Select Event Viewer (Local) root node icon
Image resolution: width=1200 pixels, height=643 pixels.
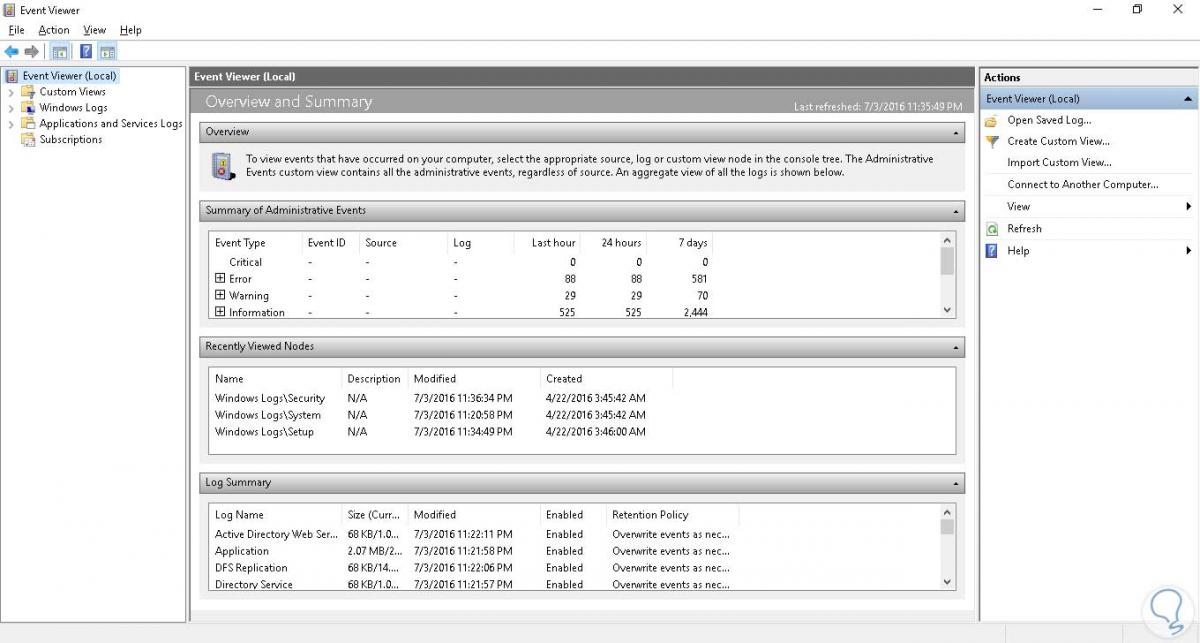(12, 76)
